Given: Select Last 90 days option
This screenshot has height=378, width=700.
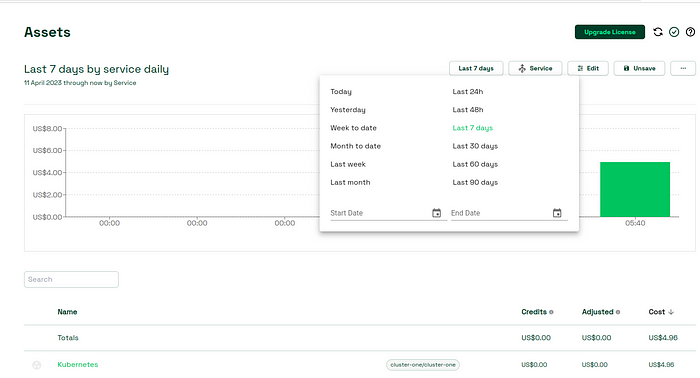Looking at the screenshot, I should (475, 182).
